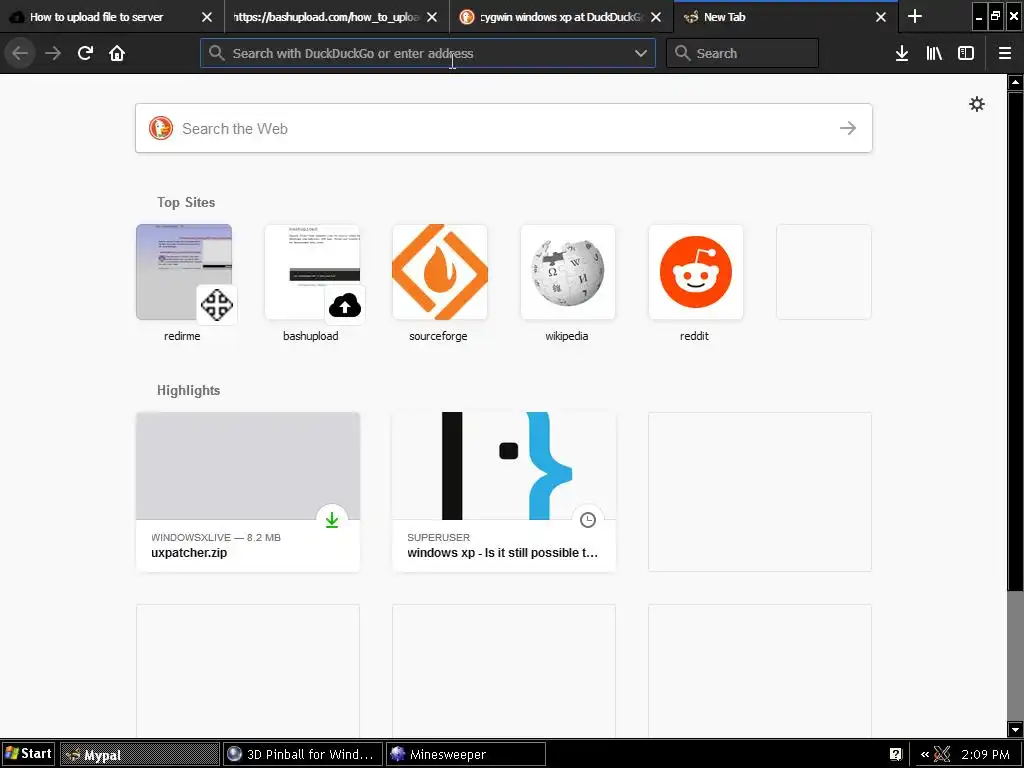The image size is (1024, 768).
Task: Expand the address bar history dropdown
Action: [641, 53]
